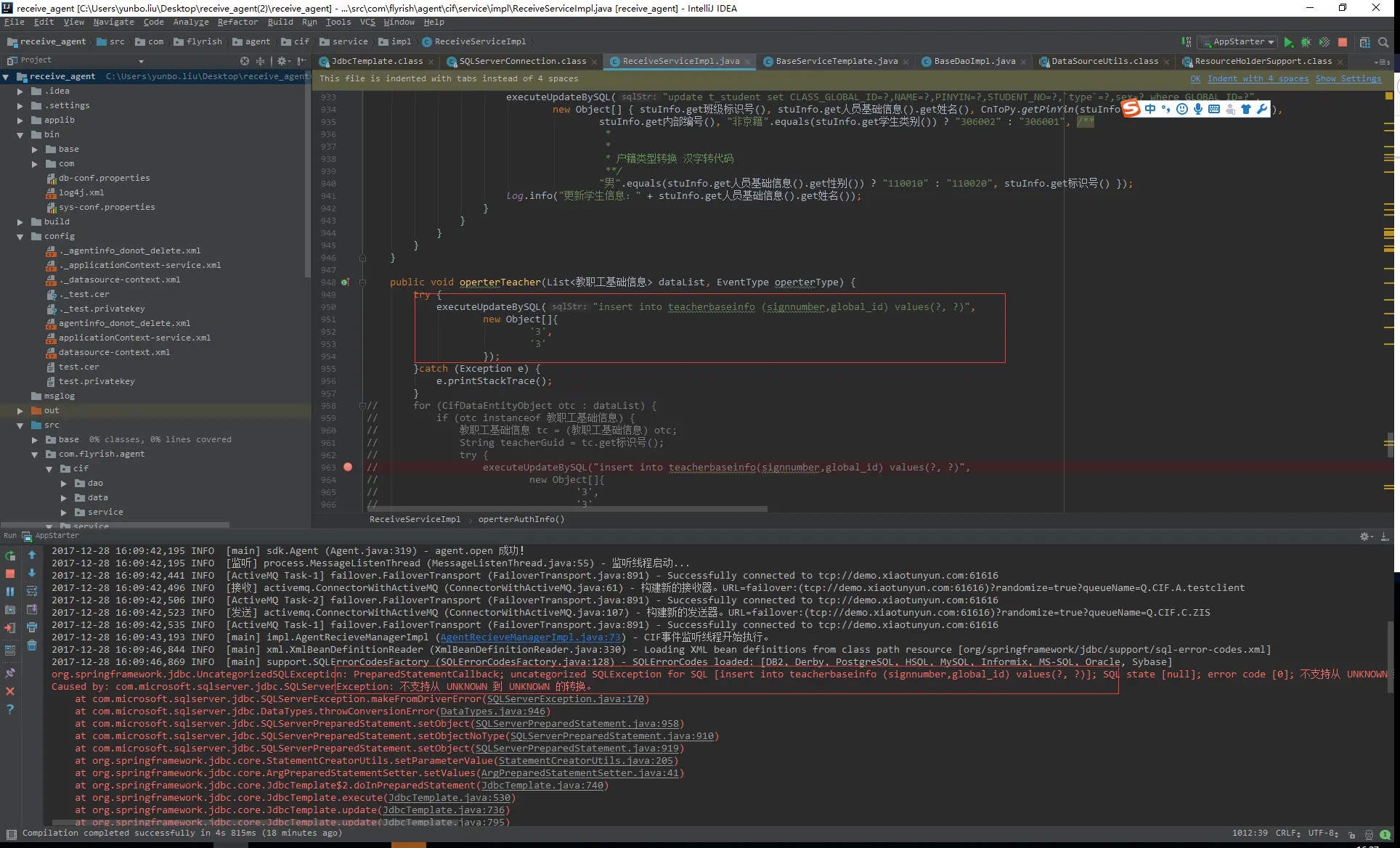Click the Clear All trash icon
This screenshot has width=1400, height=848.
coord(32,645)
